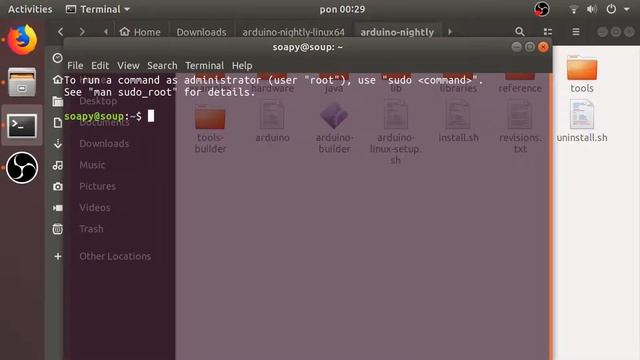The height and width of the screenshot is (360, 640).
Task: Open the volume indicator
Action: pyautogui.click(x=591, y=9)
